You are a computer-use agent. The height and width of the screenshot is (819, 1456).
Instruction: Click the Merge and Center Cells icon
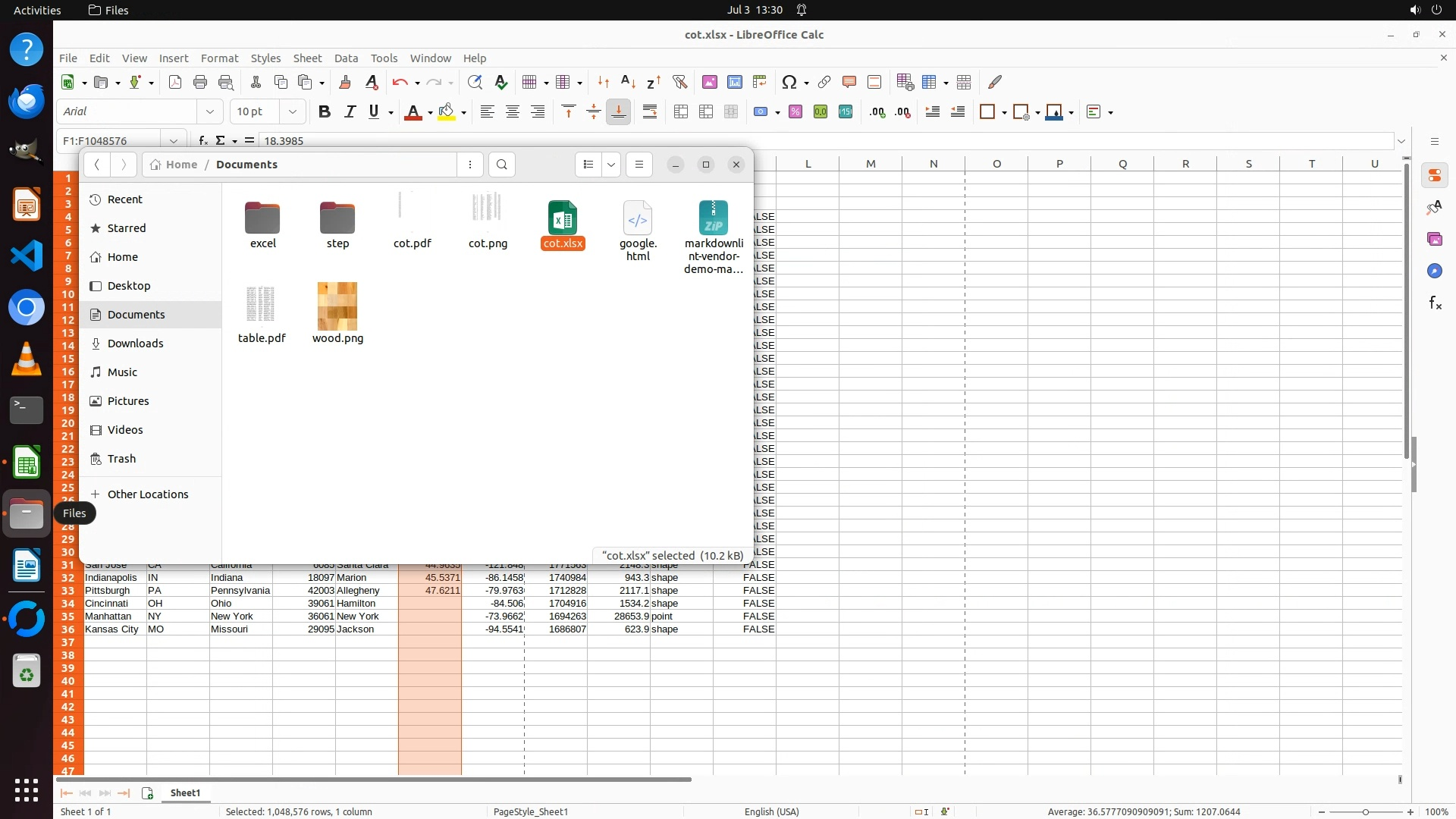pos(681,111)
